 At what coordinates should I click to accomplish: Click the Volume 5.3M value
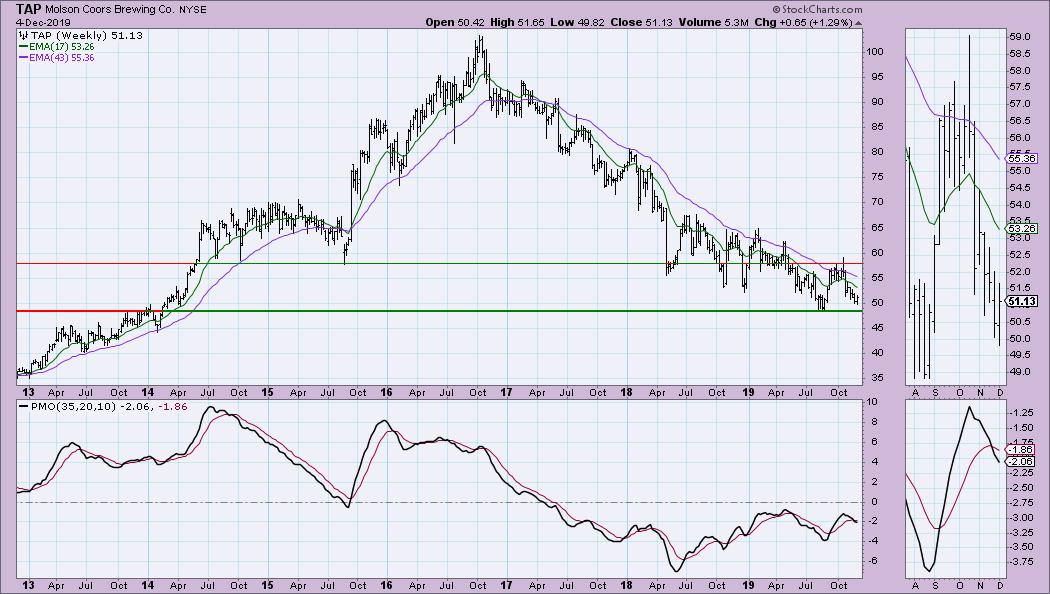[713, 22]
